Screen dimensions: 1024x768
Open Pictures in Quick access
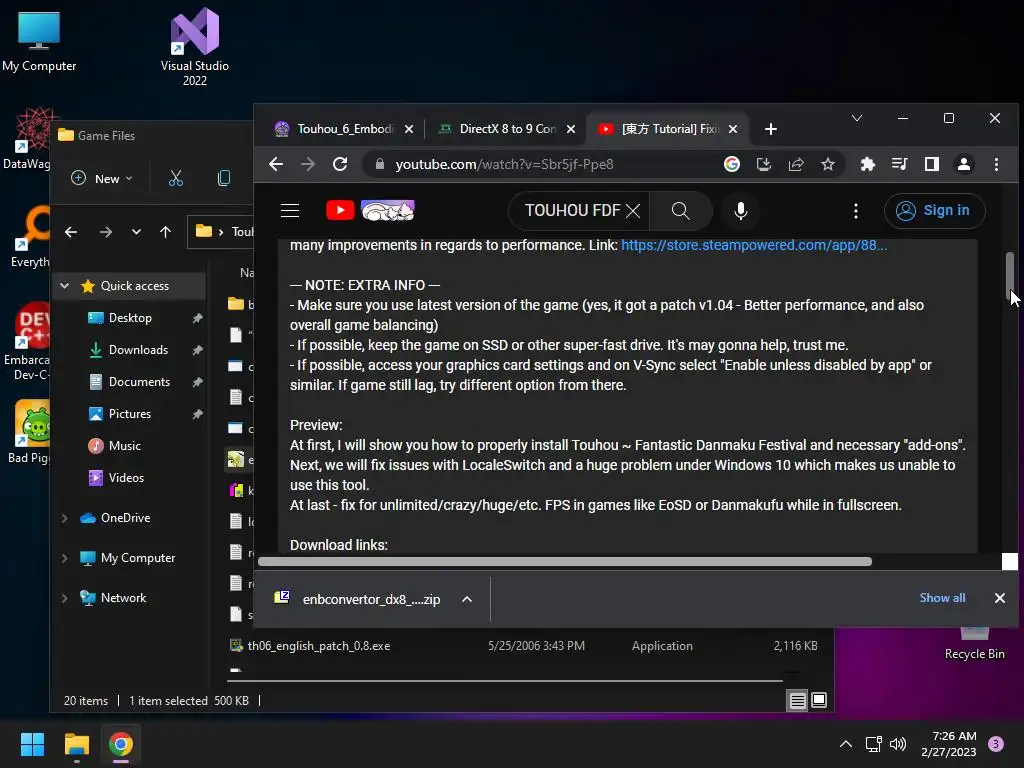click(129, 413)
